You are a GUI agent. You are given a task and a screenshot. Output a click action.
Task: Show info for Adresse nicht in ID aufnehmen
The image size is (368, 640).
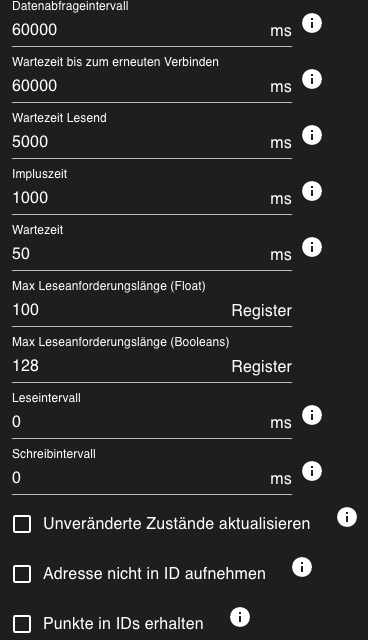point(302,567)
